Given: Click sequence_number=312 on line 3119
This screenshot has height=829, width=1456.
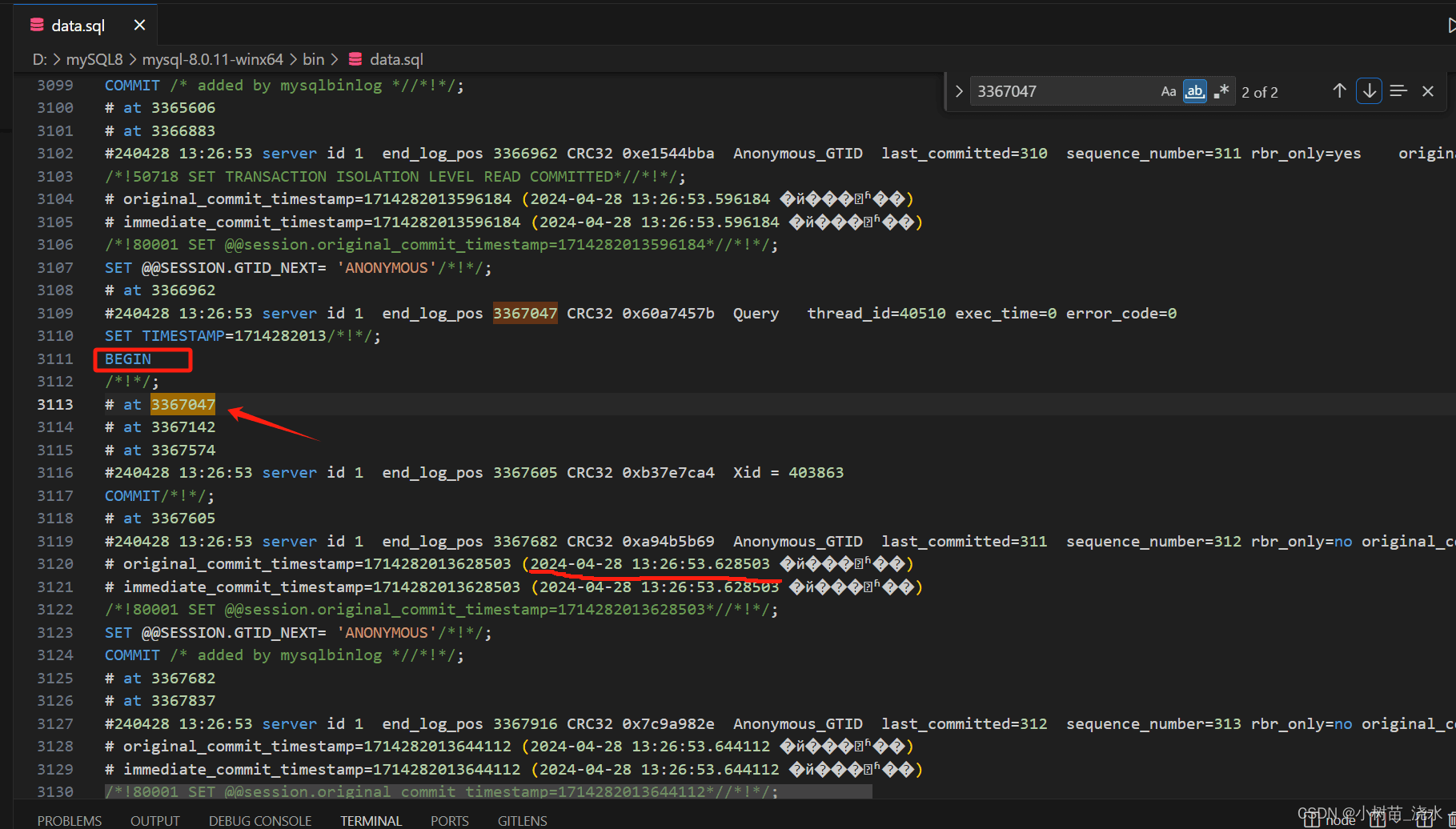Looking at the screenshot, I should 1153,541.
